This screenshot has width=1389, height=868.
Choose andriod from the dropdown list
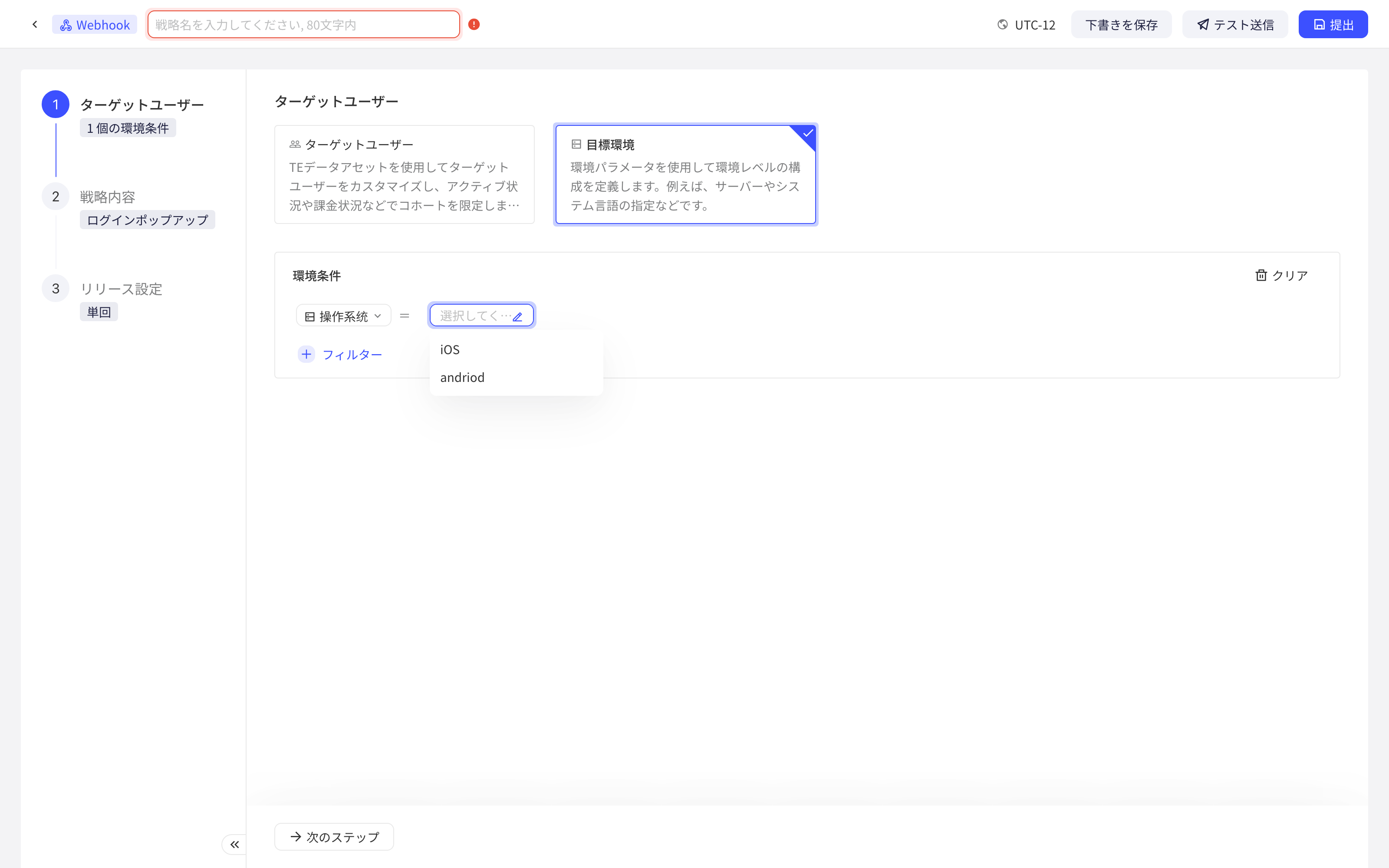tap(516, 377)
